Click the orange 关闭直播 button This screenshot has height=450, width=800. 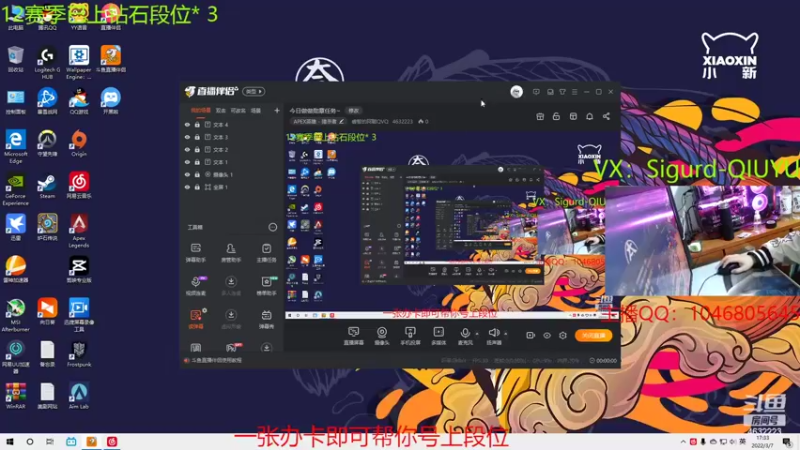593,335
